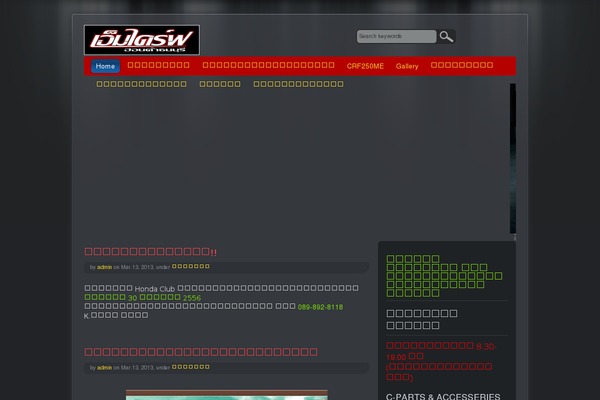
Task: Open the menu item right of Gallery
Action: tap(461, 66)
